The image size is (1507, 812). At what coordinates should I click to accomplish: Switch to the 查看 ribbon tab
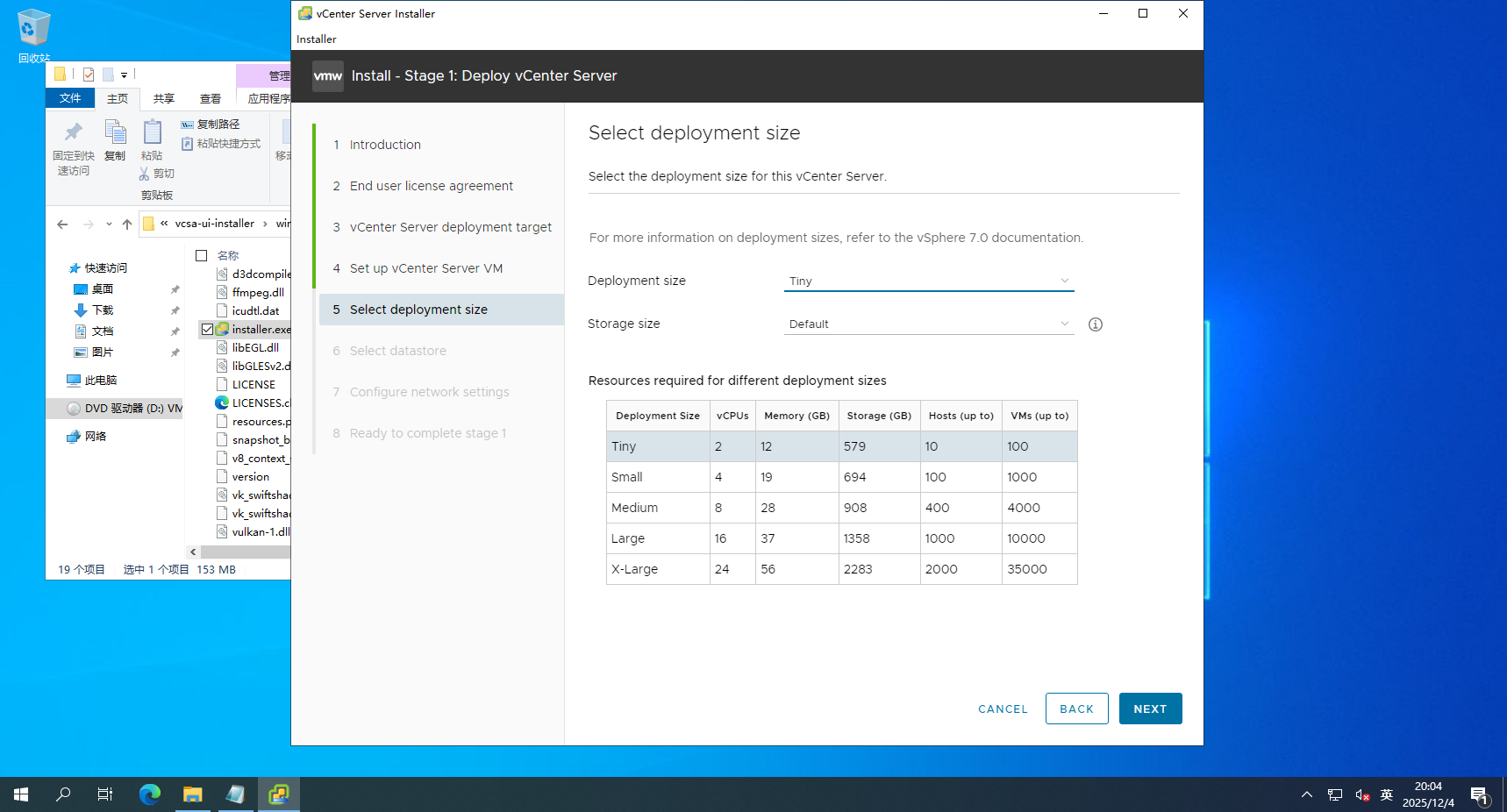point(211,99)
